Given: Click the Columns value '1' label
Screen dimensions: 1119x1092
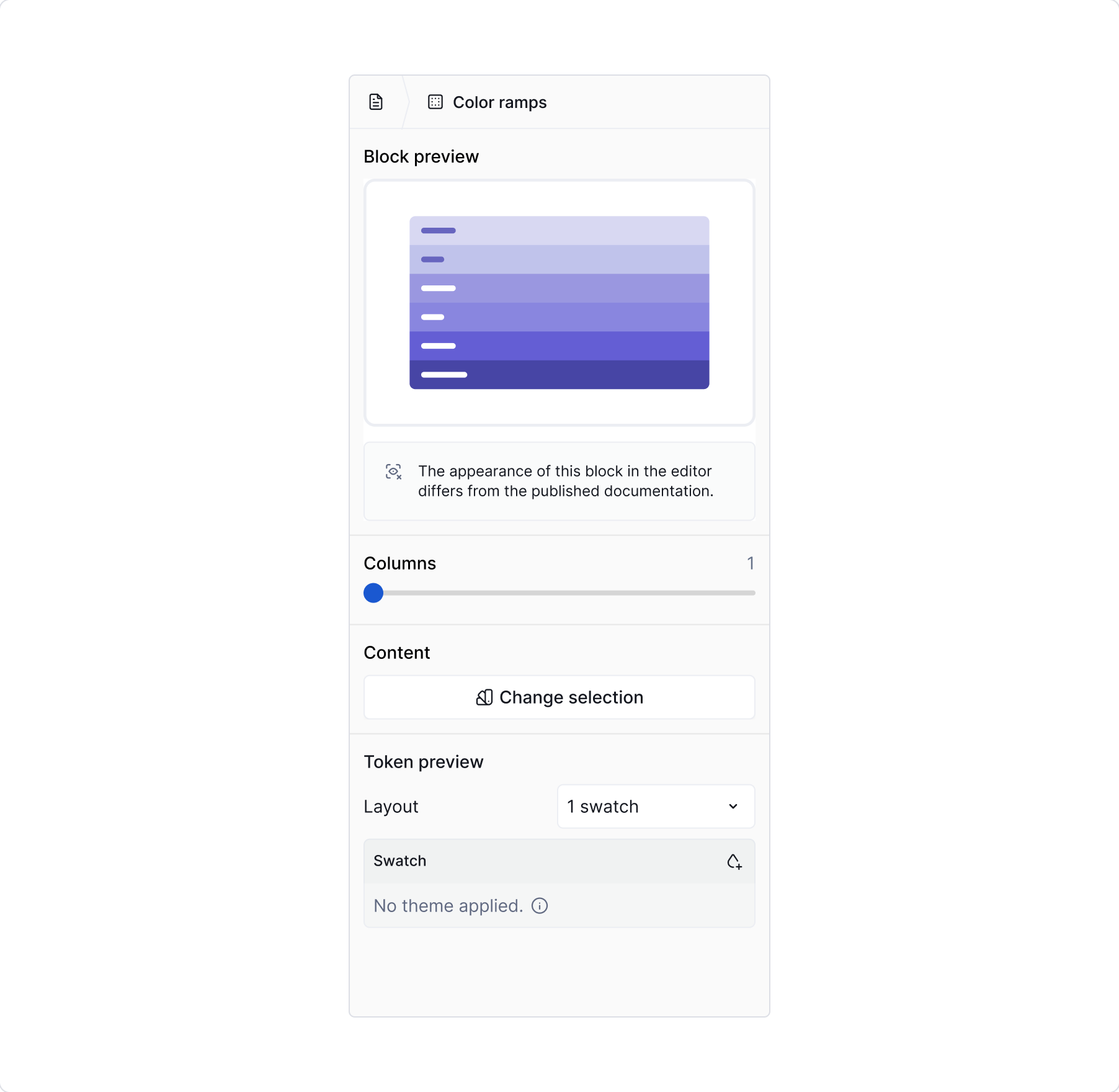Looking at the screenshot, I should click(751, 563).
